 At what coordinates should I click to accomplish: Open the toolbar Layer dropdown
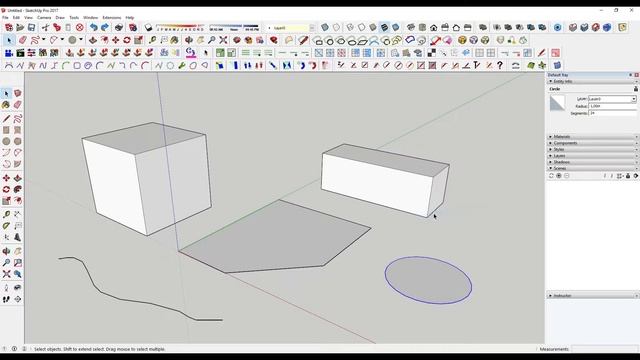tap(312, 28)
